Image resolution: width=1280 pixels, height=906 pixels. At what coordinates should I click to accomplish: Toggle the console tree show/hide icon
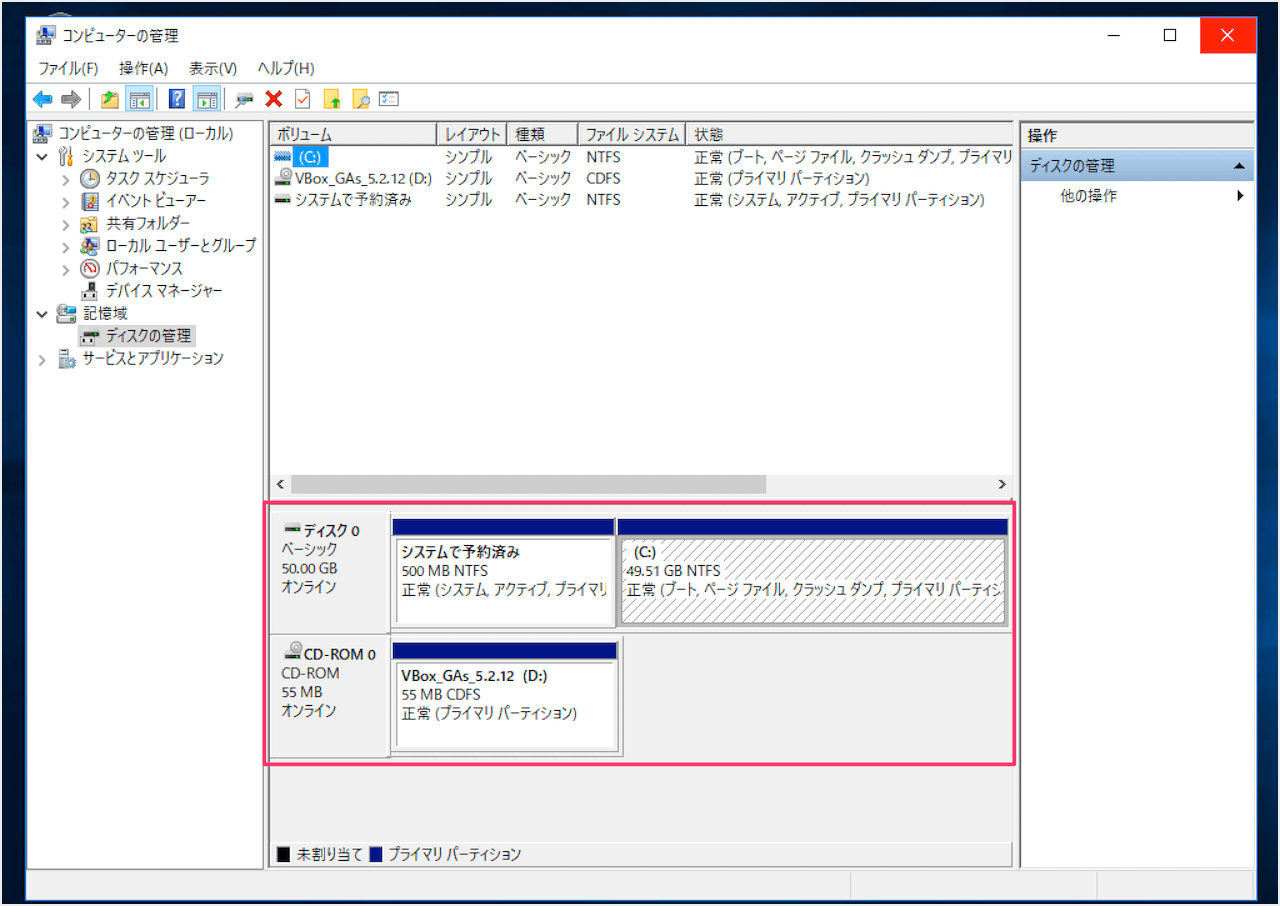[x=140, y=99]
